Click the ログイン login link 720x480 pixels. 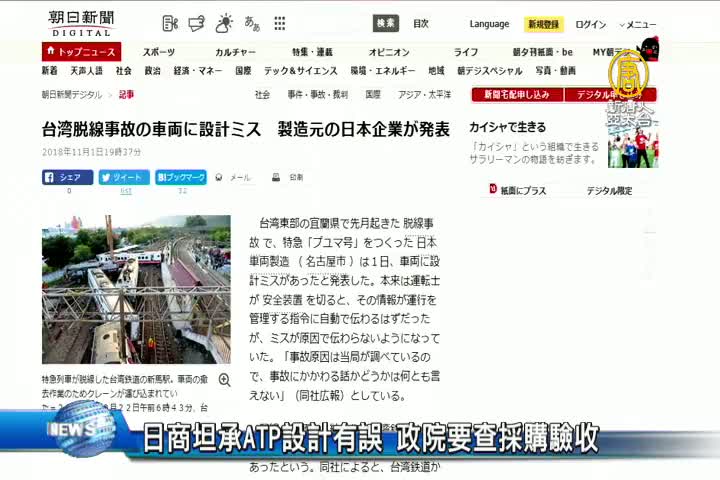coord(591,24)
